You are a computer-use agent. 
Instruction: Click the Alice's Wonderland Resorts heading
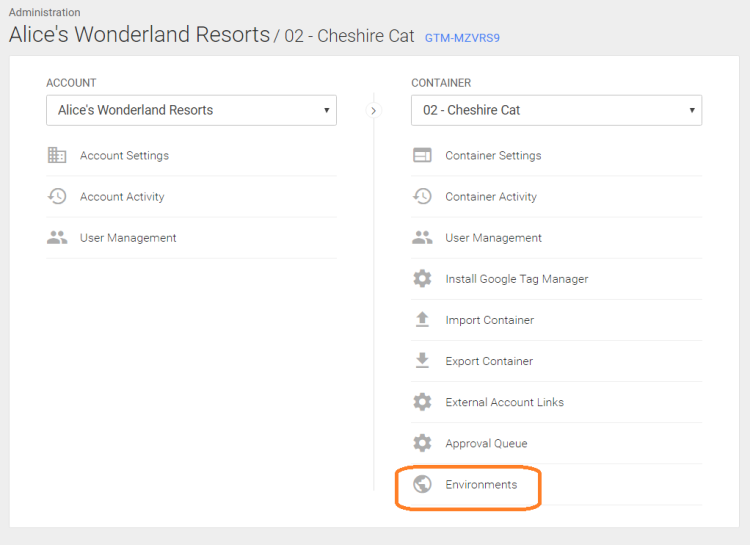click(139, 34)
